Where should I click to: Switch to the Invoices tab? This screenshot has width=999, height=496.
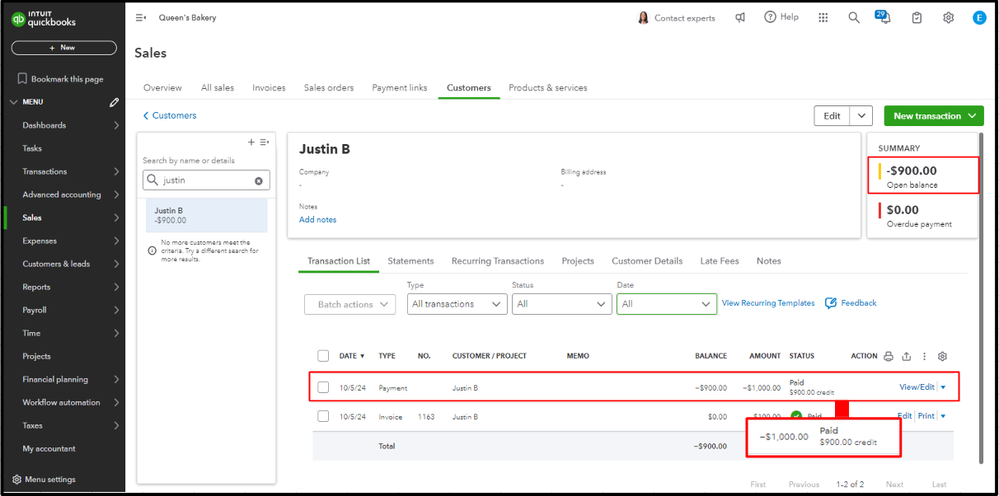pyautogui.click(x=269, y=88)
